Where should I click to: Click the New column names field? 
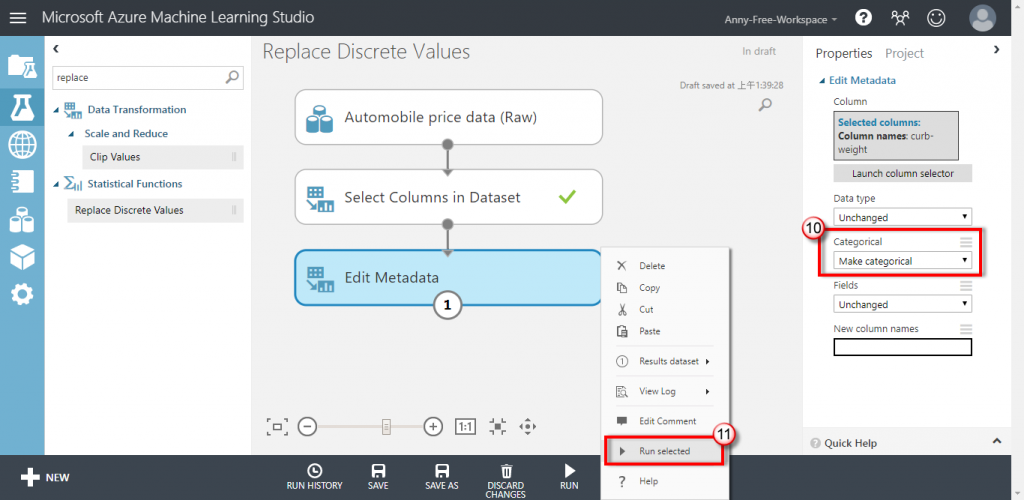(x=903, y=347)
